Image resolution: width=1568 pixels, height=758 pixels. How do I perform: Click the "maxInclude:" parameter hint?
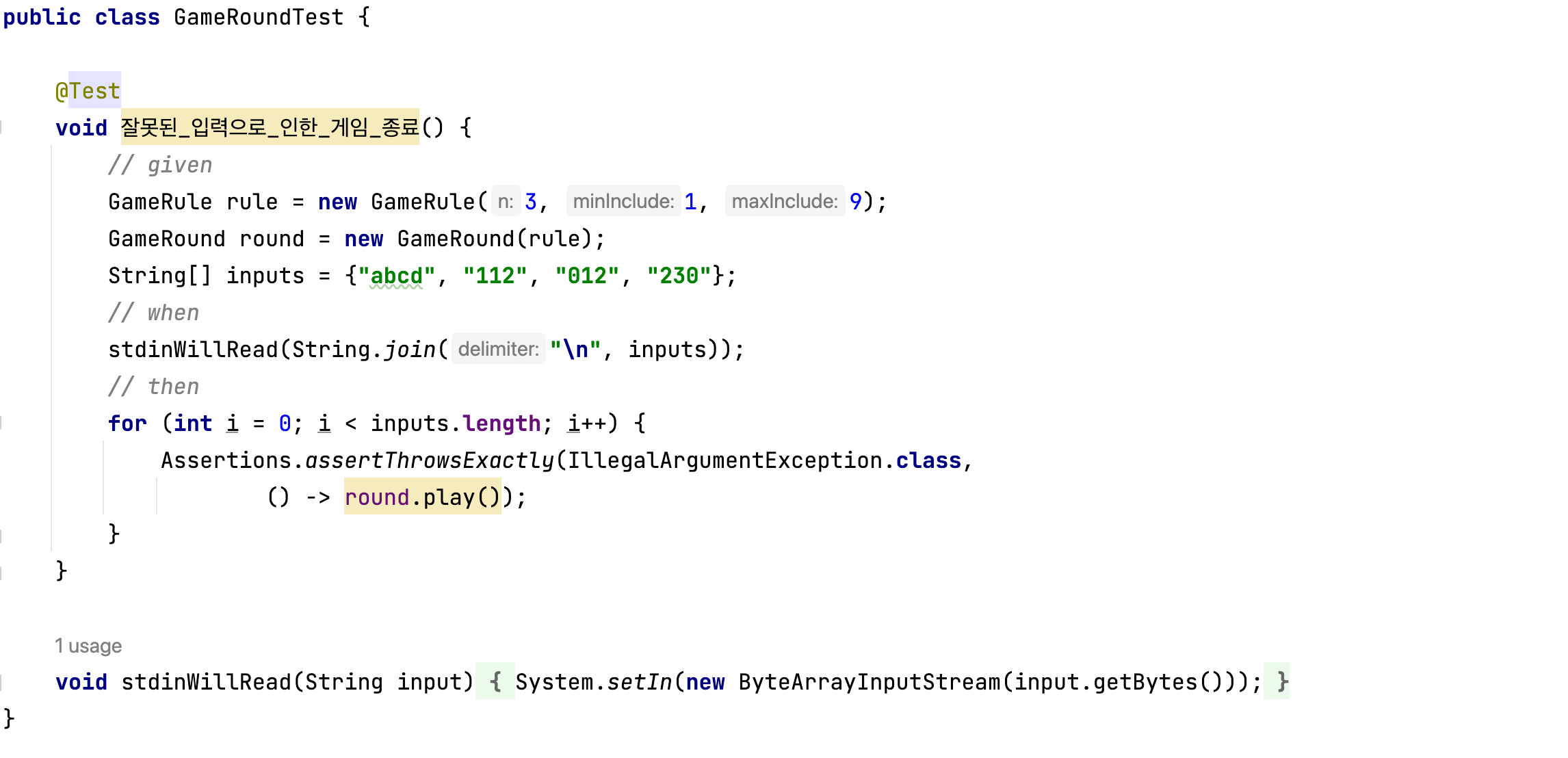(x=785, y=201)
